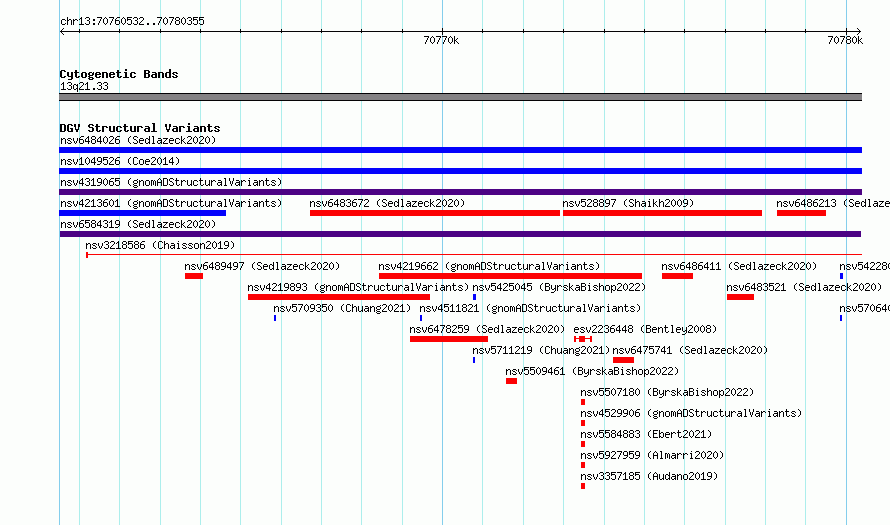Open variant nsv5509461 (ByrskaBishop2022) label
890x525 pixels.
[x=592, y=371]
